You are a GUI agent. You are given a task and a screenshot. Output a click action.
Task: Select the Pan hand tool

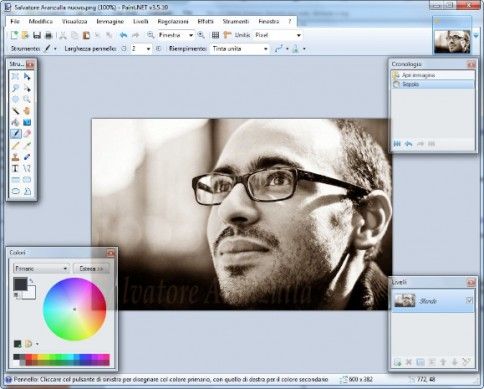click(27, 111)
